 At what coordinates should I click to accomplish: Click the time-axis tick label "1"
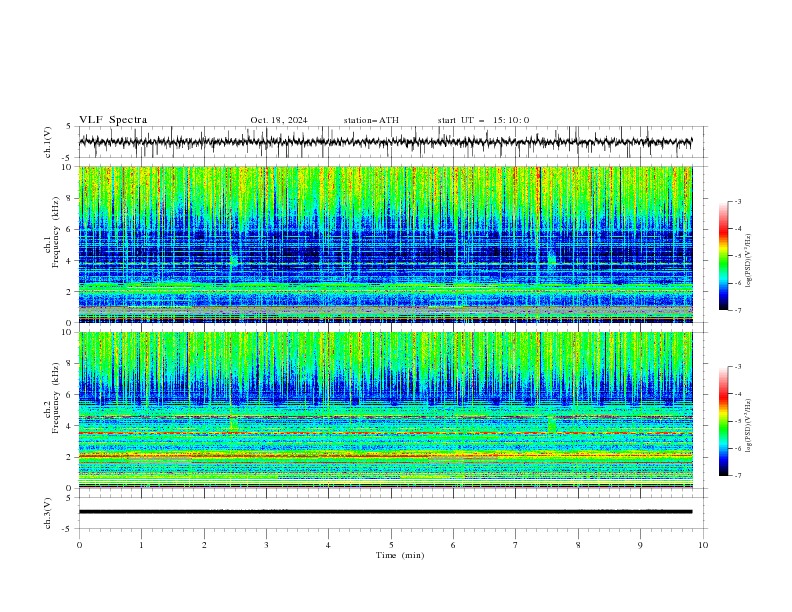click(x=141, y=545)
